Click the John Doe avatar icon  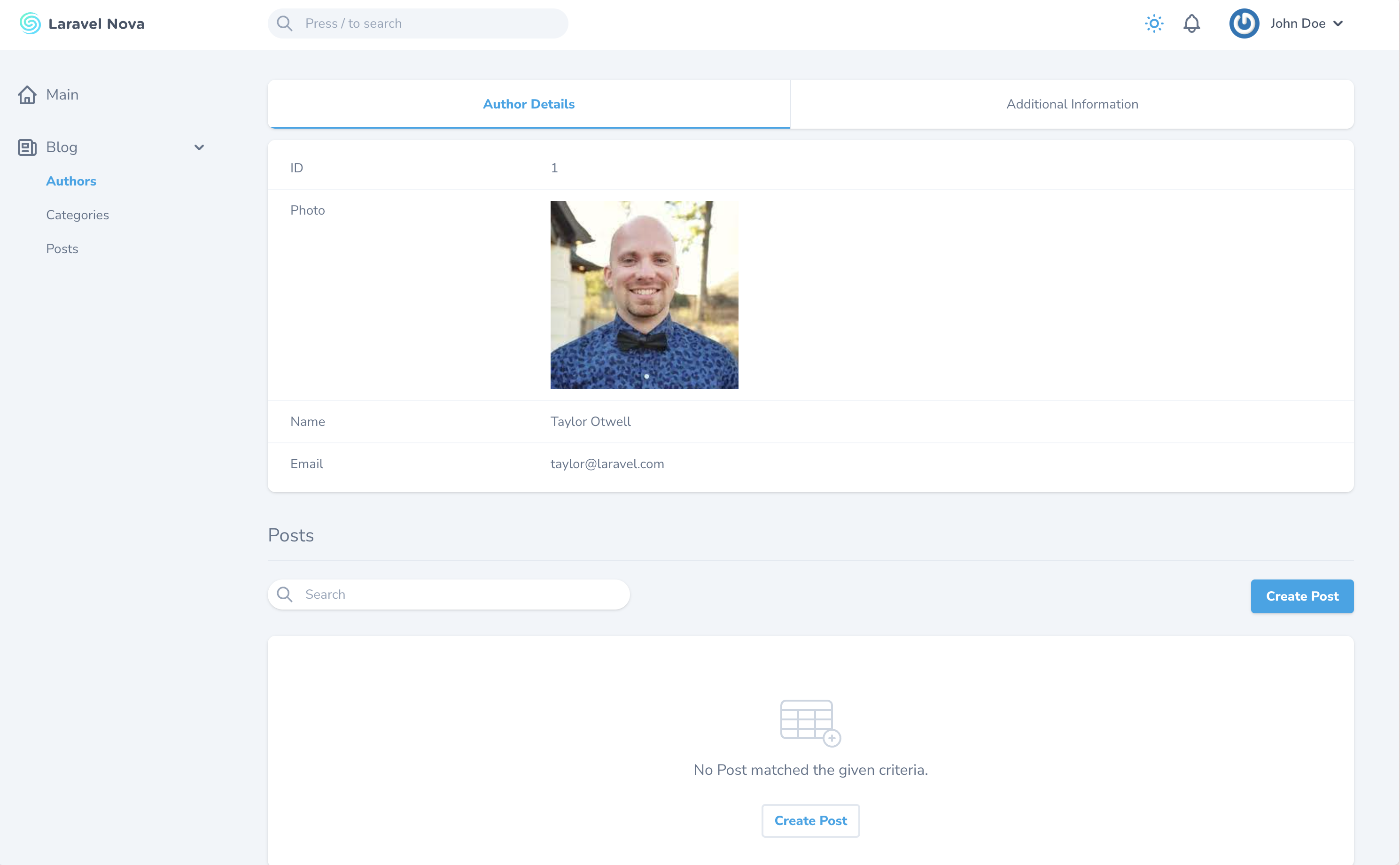point(1244,23)
